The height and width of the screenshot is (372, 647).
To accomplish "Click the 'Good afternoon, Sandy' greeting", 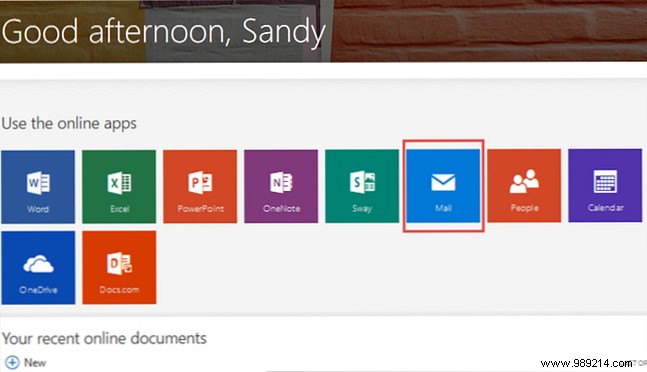I will [164, 32].
